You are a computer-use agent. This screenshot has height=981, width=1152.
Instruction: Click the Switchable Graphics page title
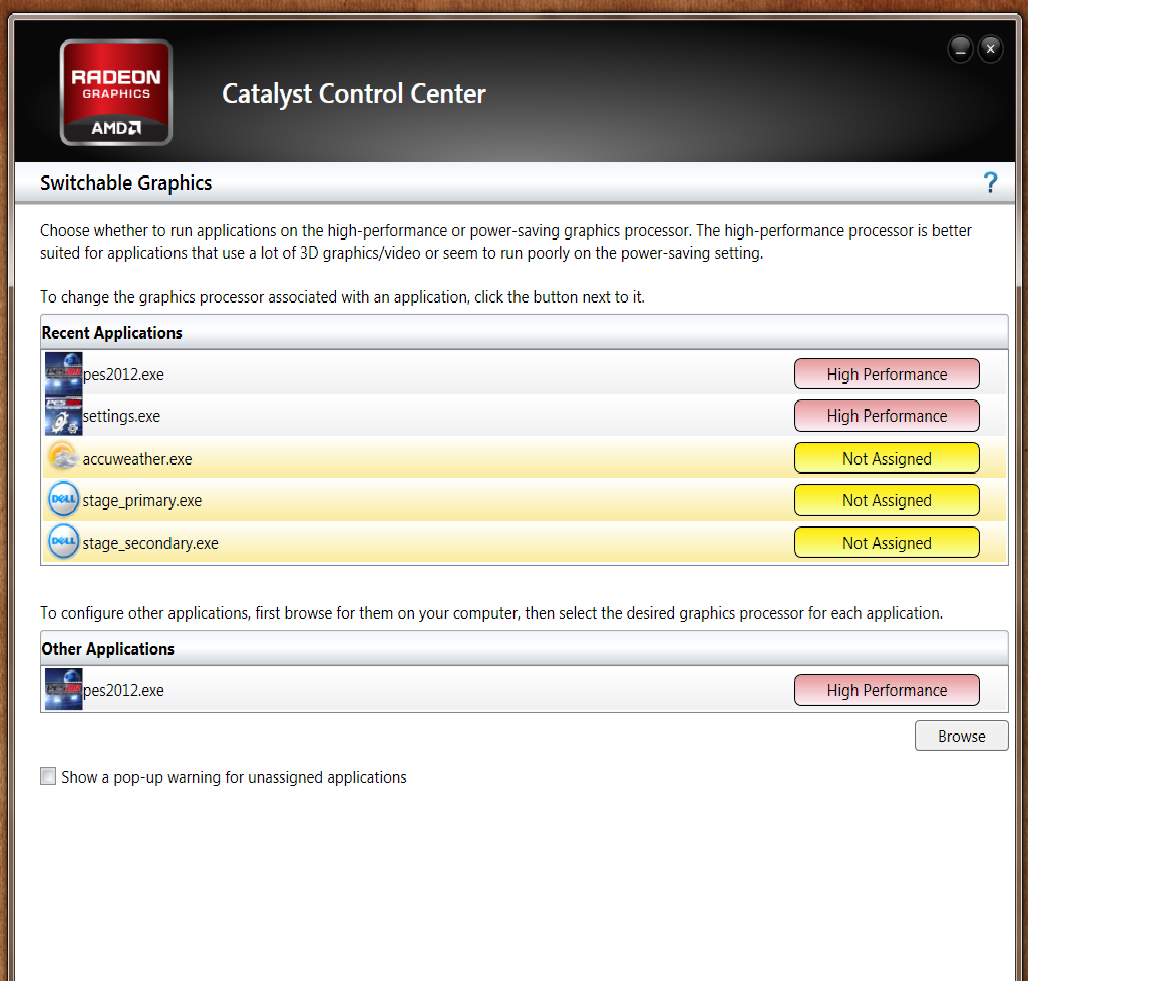pos(126,183)
